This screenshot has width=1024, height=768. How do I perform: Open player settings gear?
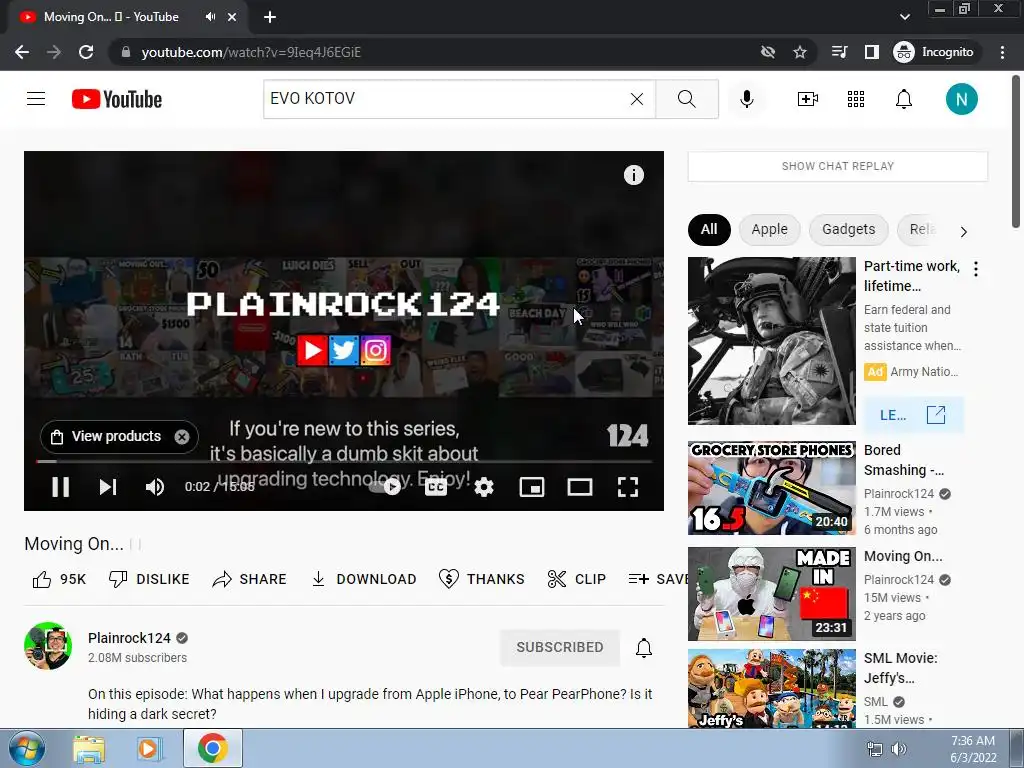coord(484,487)
